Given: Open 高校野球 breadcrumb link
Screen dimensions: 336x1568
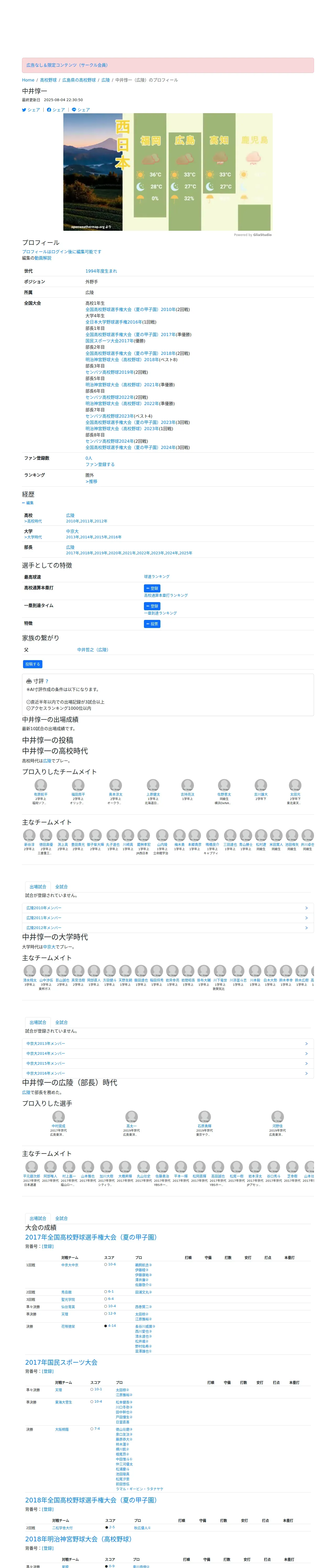Looking at the screenshot, I should 48,80.
